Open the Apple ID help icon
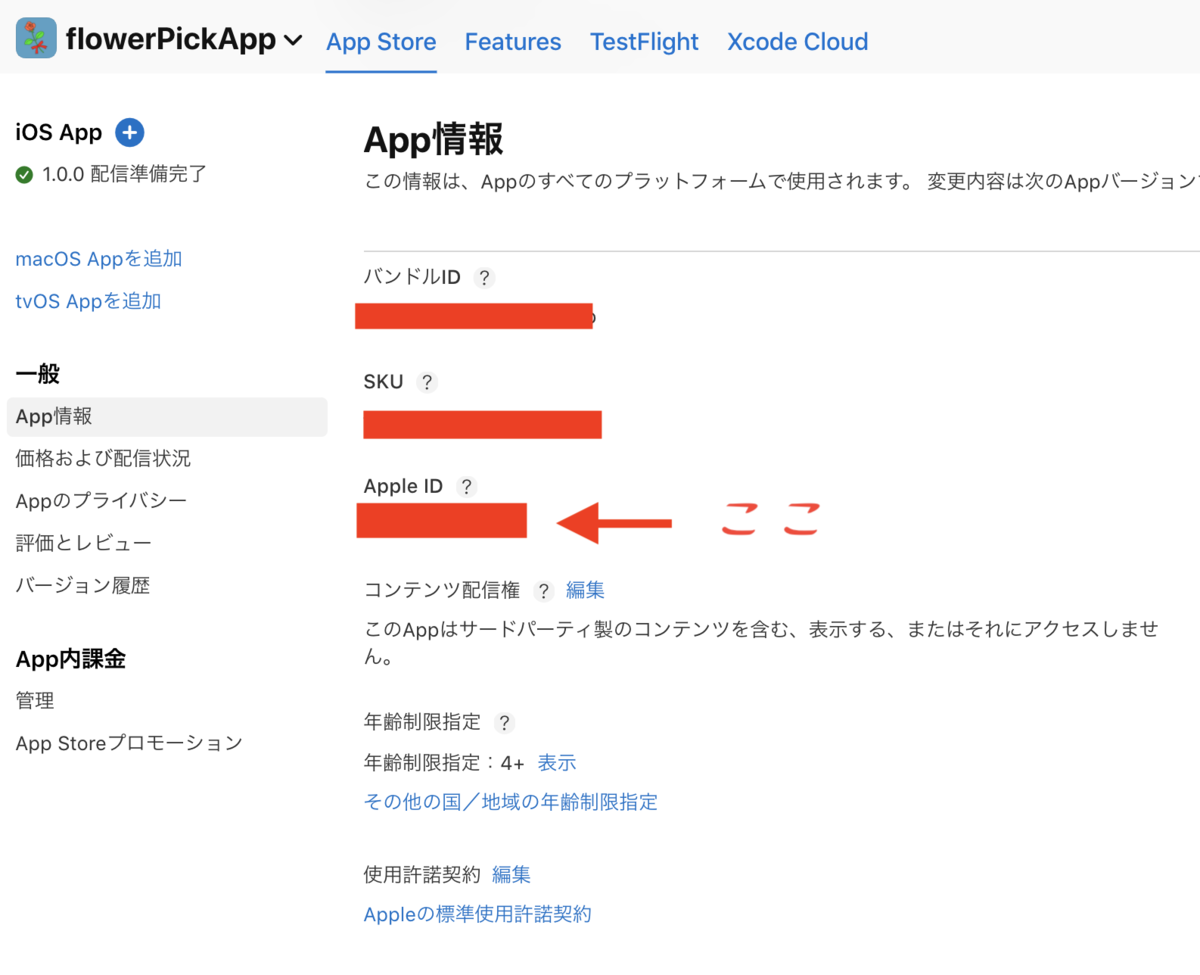 (x=466, y=487)
